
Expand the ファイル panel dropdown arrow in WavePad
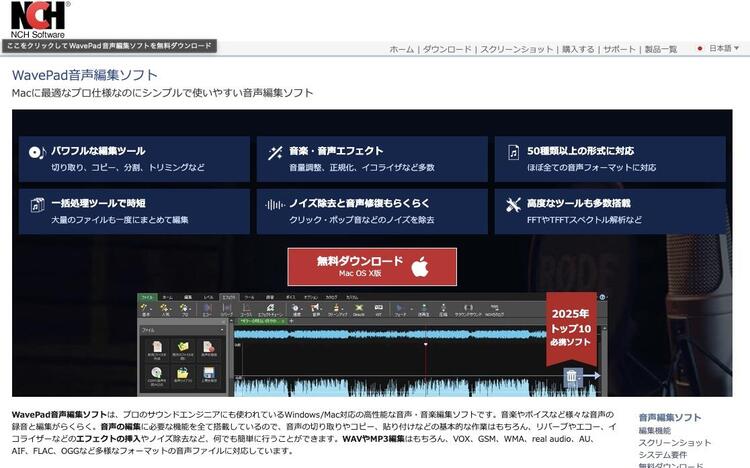(222, 330)
